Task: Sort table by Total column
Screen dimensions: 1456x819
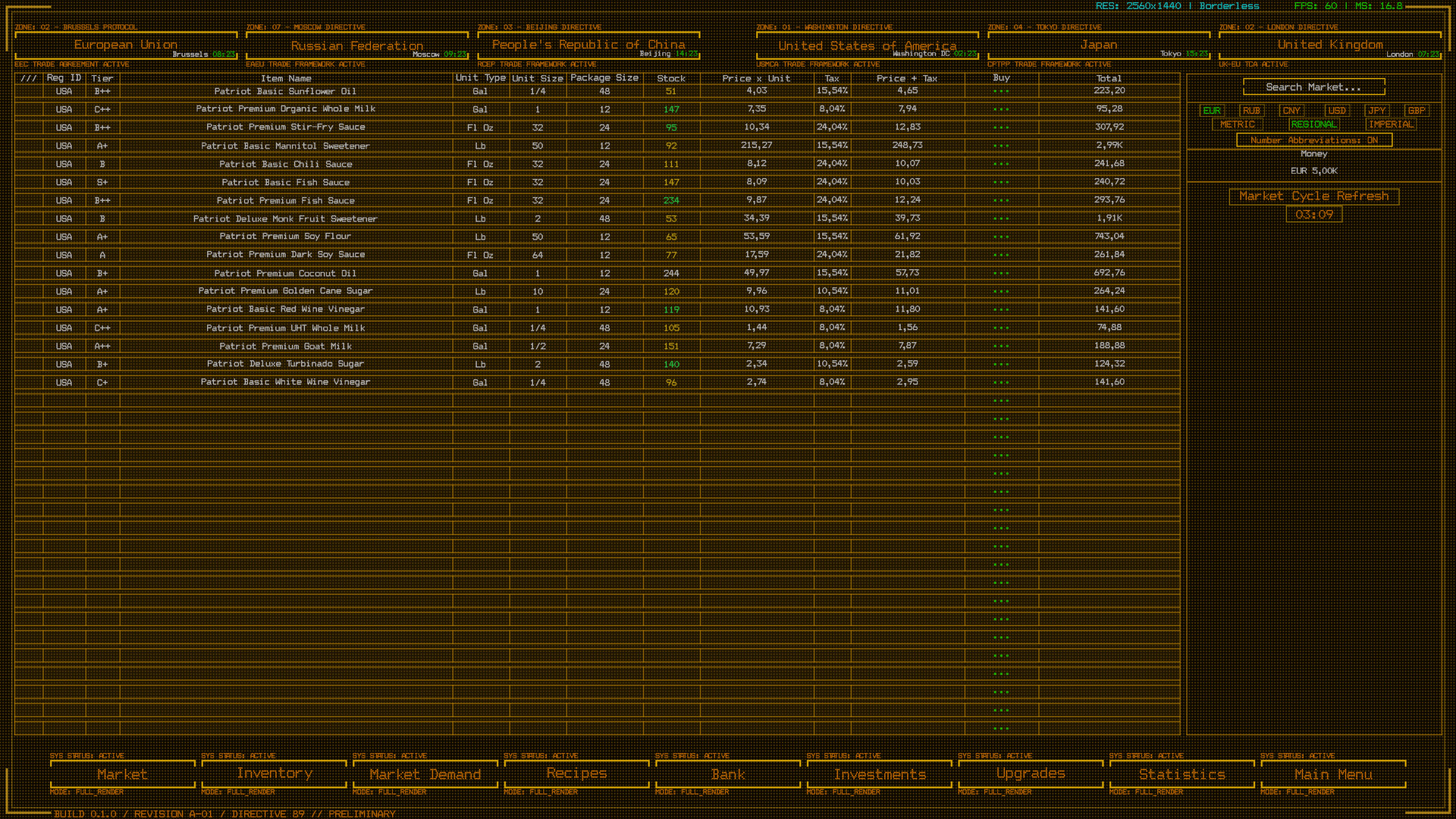Action: click(1109, 78)
